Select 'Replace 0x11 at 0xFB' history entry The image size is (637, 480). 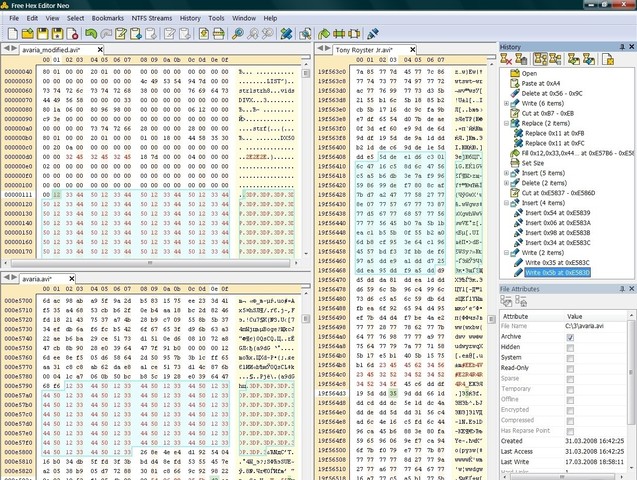555,133
